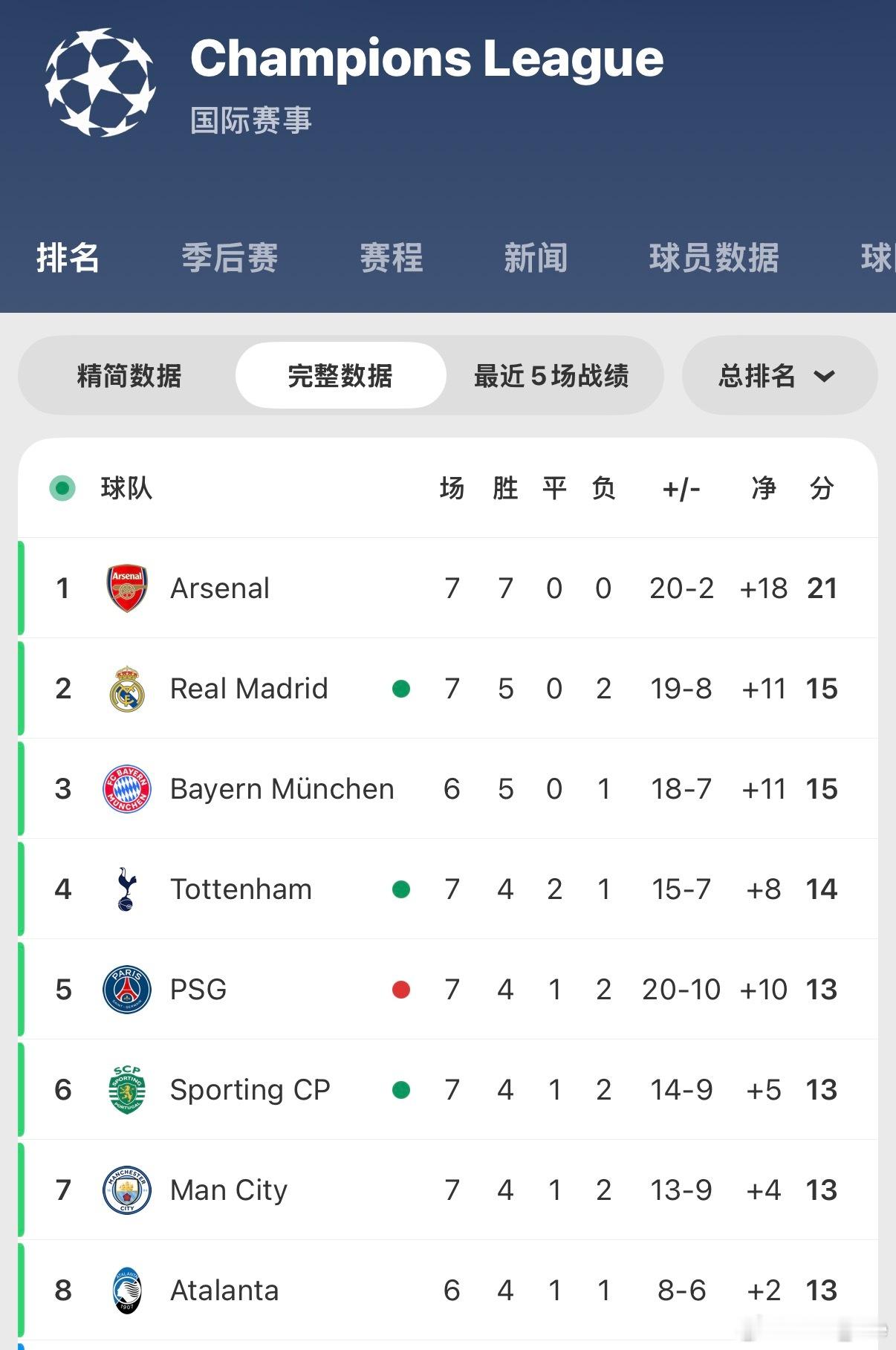
Task: Click the Champions League starball logo
Action: pos(100,82)
